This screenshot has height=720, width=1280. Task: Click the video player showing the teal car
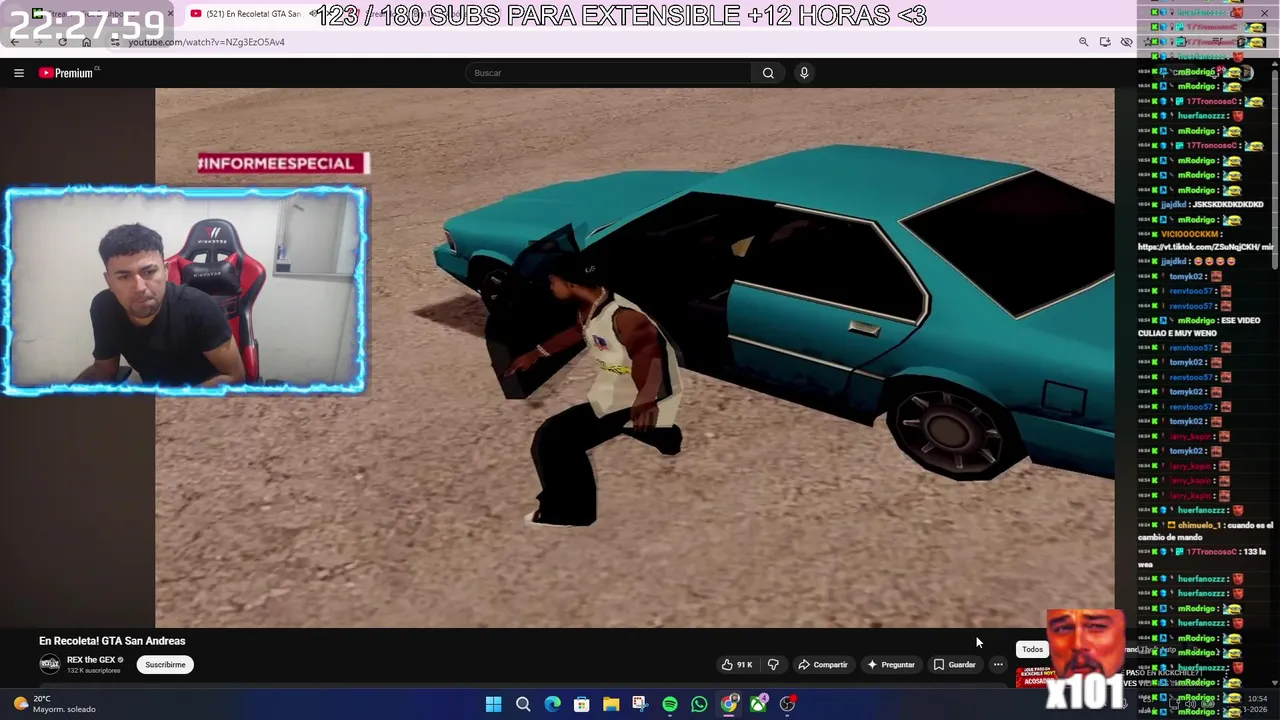point(635,358)
